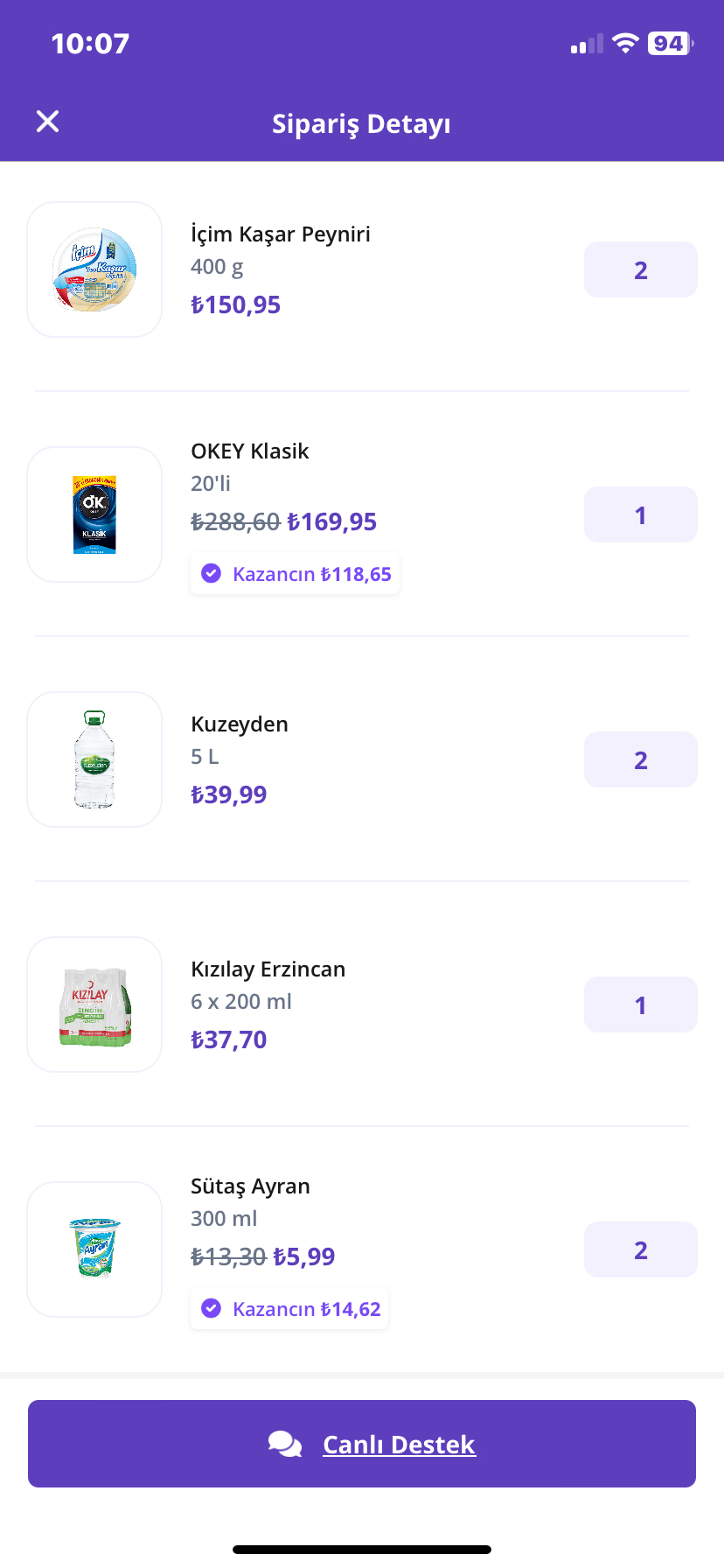724x1568 pixels.
Task: Tap Kazancın ₺14,62 savings label
Action: click(x=307, y=1309)
